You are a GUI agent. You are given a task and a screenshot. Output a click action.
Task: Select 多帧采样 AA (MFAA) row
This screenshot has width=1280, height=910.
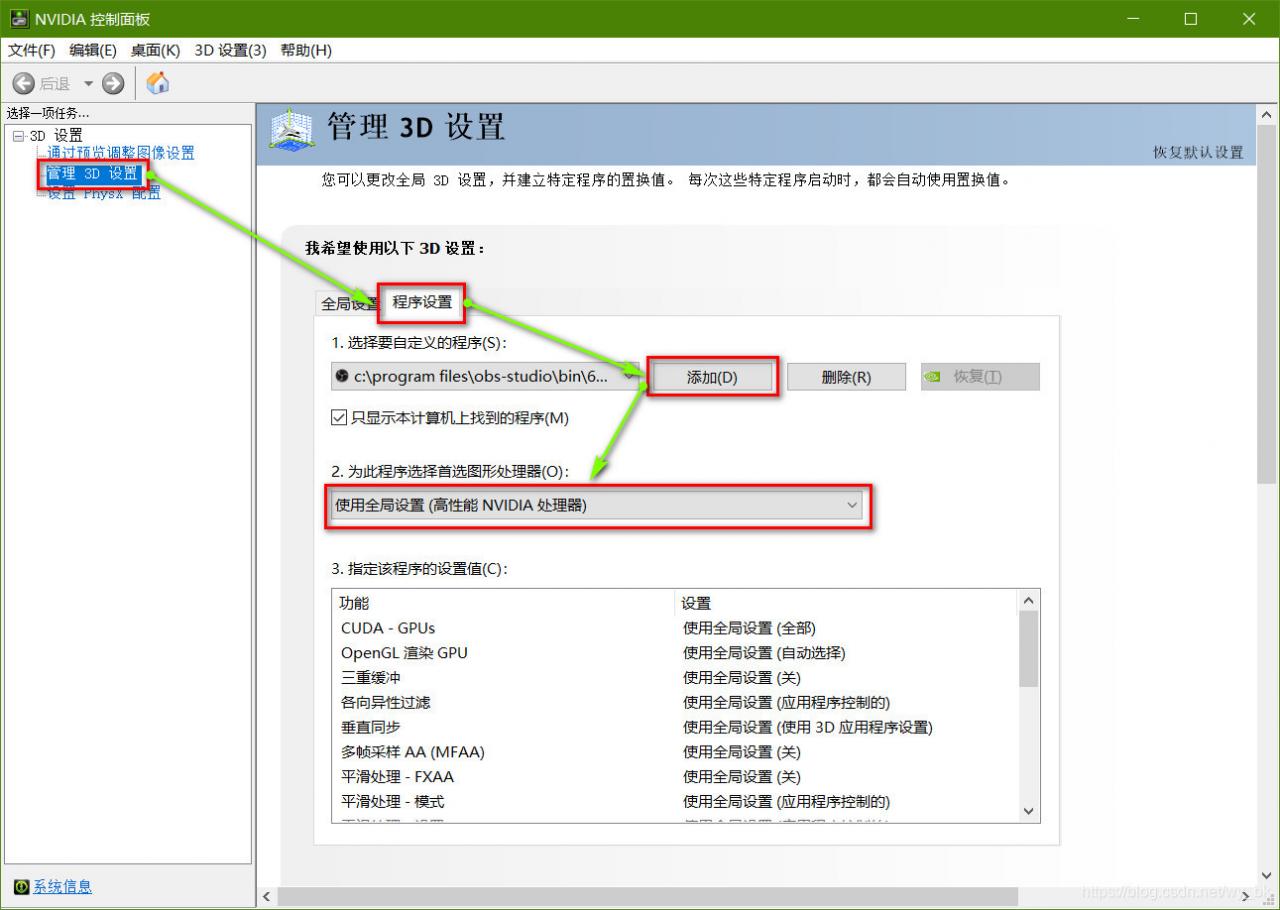(x=675, y=752)
